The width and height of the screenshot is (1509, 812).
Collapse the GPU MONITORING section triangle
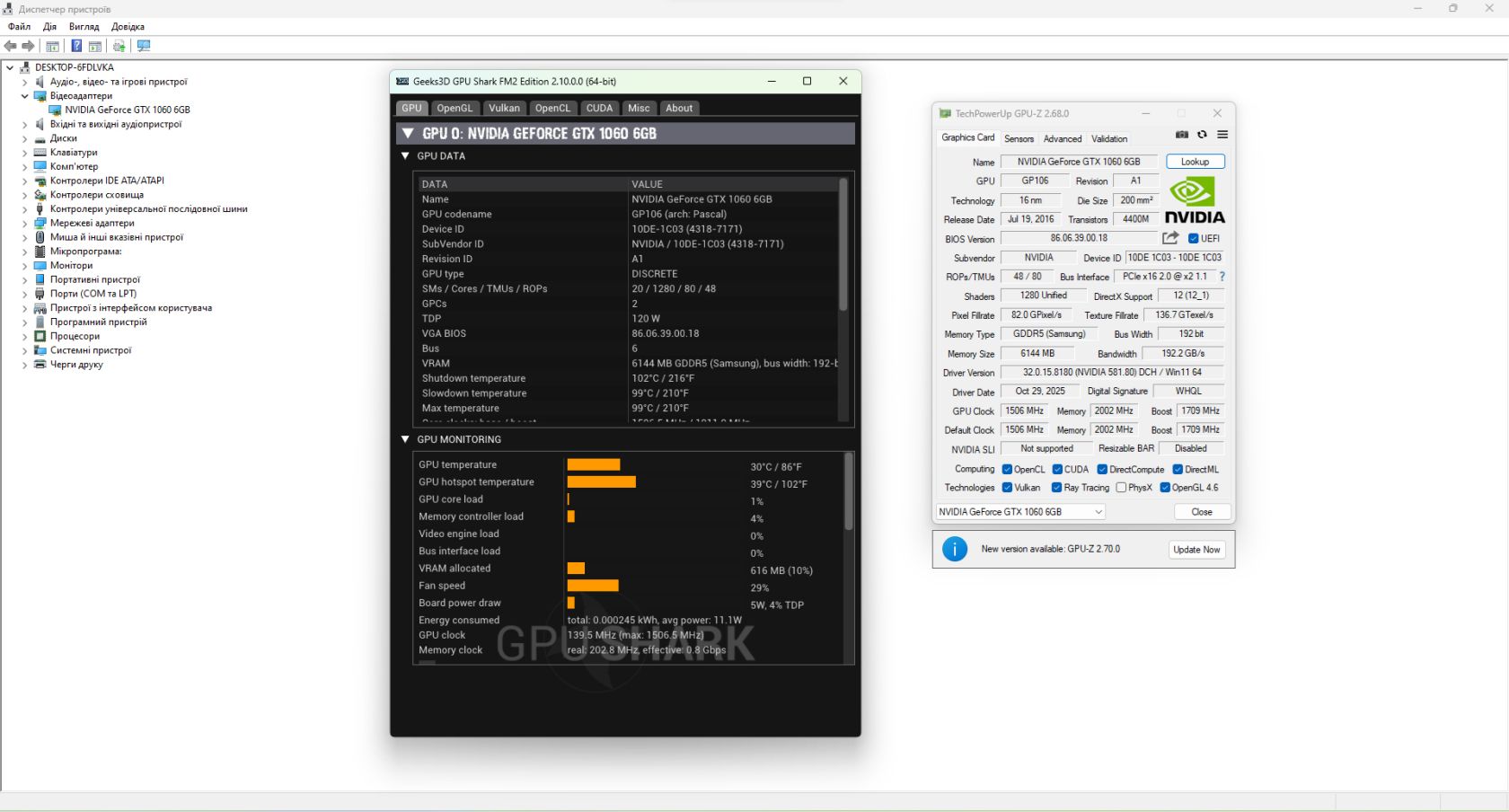pos(405,439)
